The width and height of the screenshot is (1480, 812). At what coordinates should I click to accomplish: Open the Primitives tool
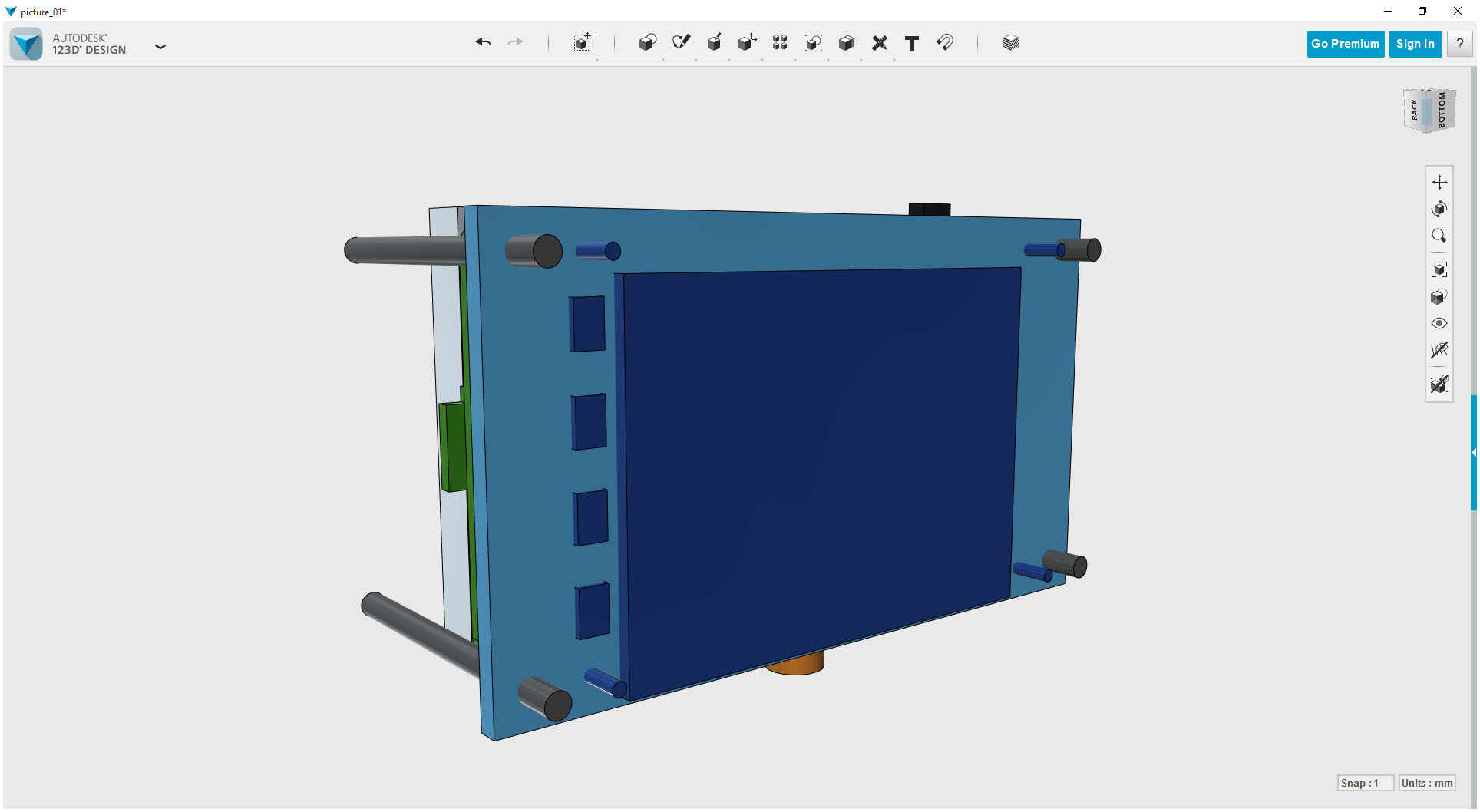[647, 43]
